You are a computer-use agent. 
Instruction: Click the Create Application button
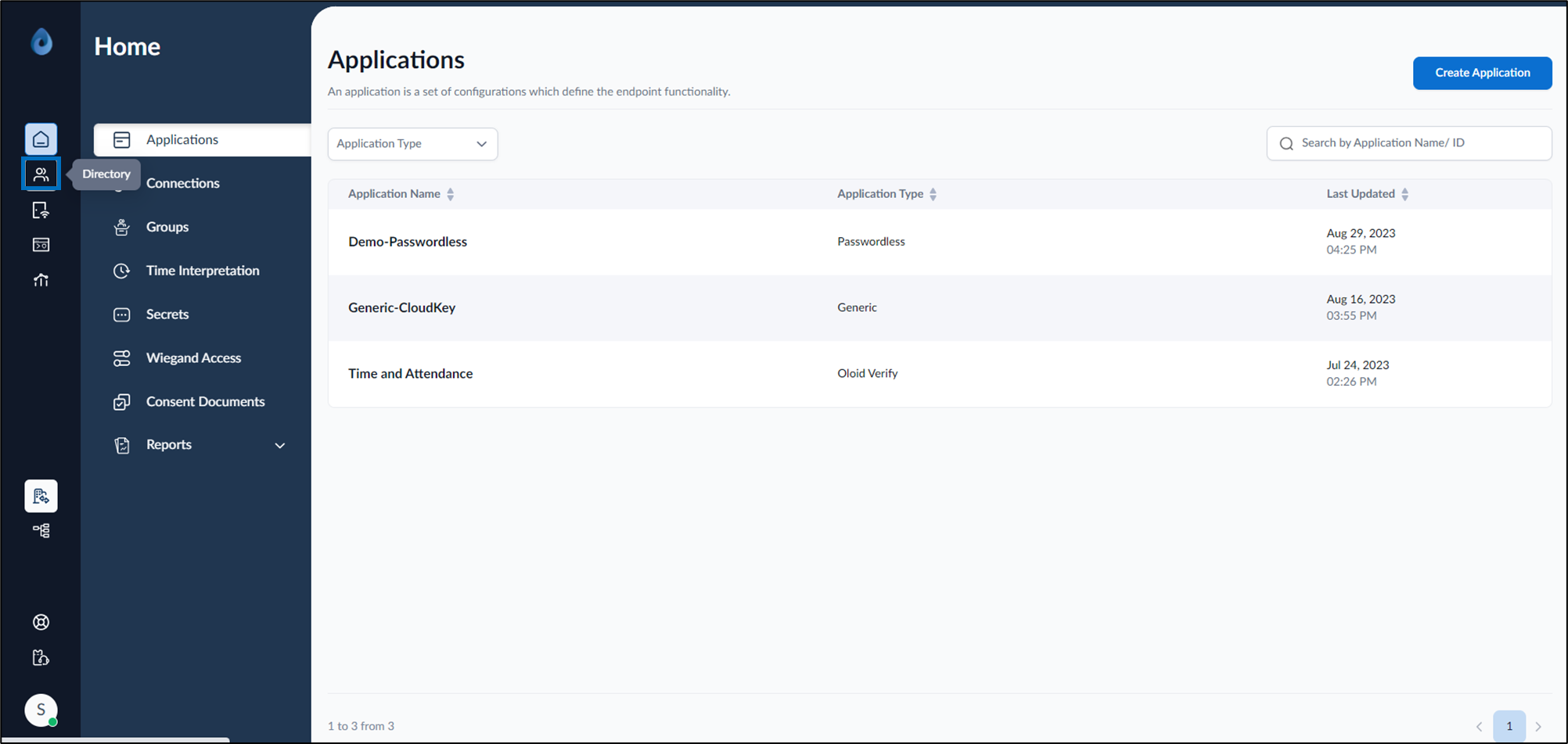tap(1482, 73)
